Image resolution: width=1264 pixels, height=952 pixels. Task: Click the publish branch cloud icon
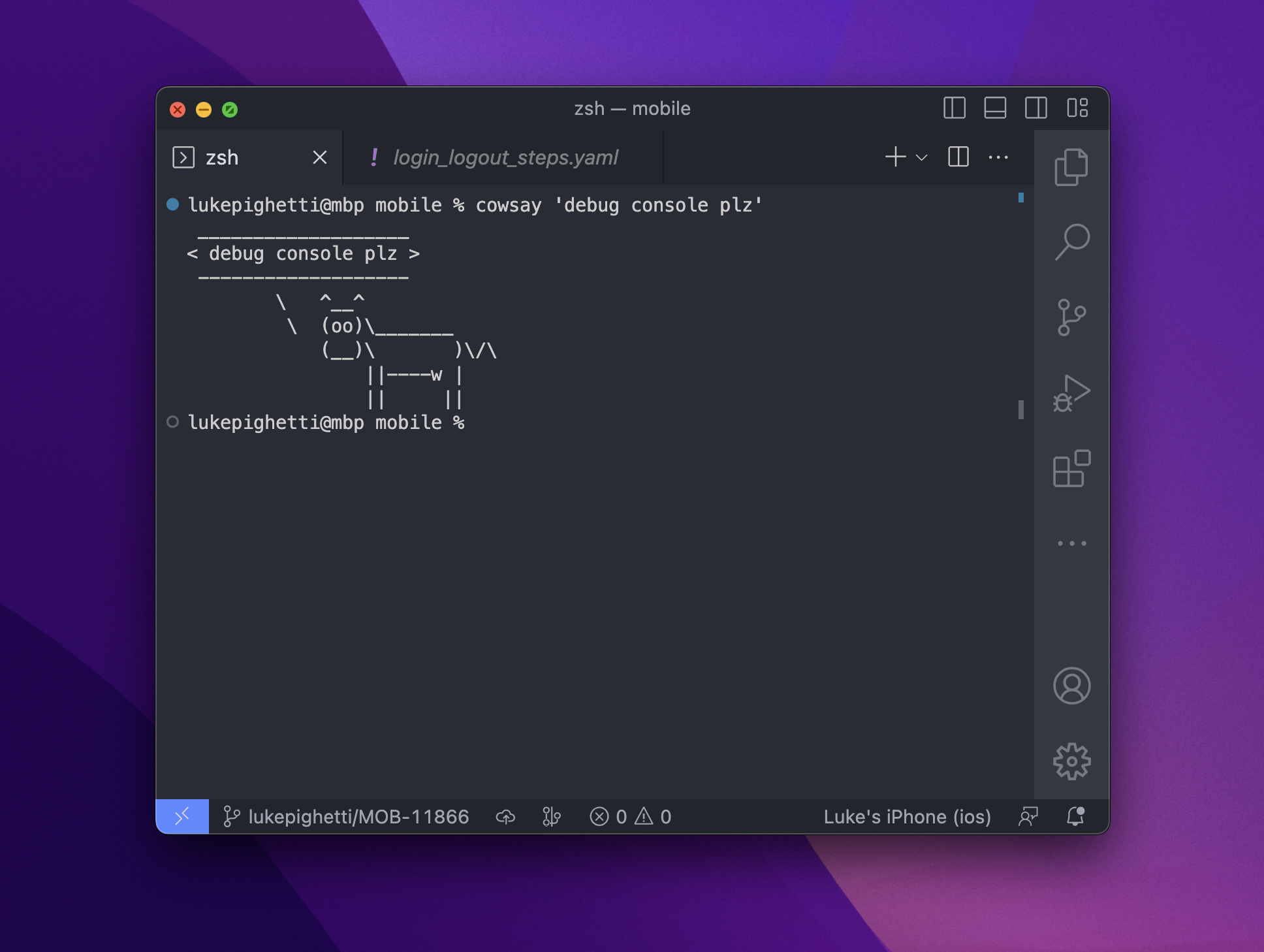507,816
